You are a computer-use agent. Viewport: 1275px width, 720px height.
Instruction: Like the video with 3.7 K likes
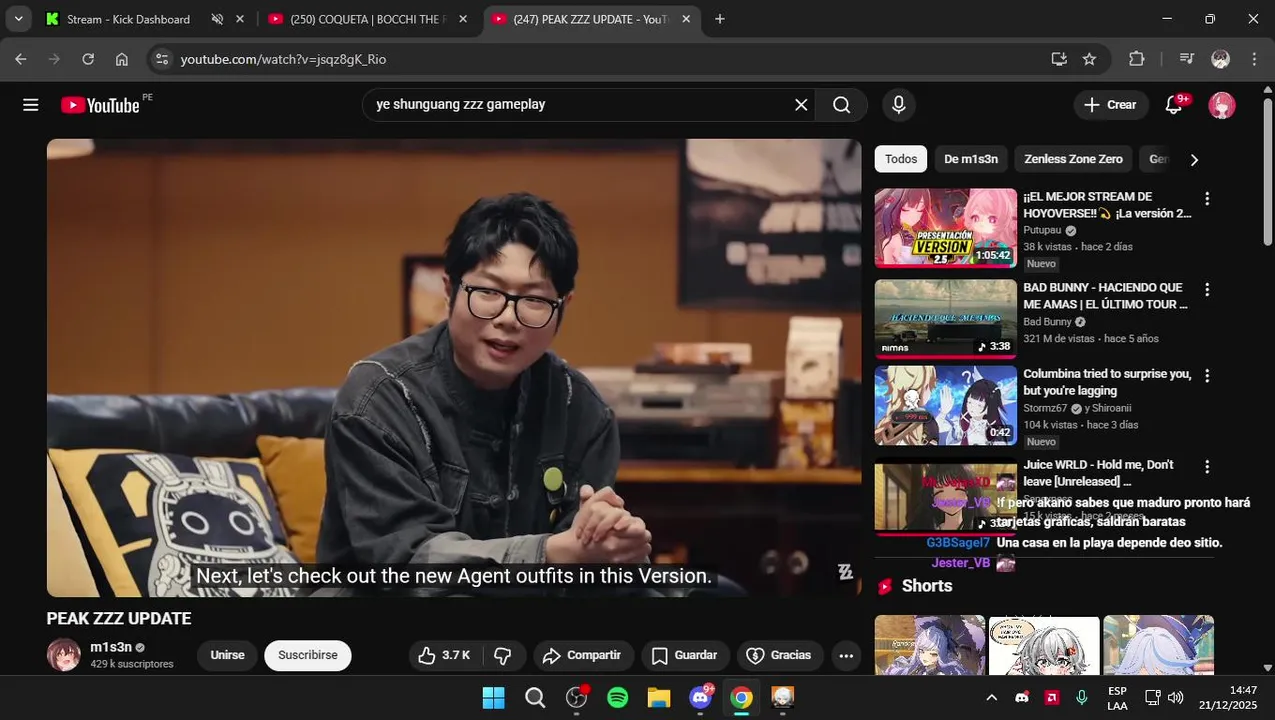444,655
